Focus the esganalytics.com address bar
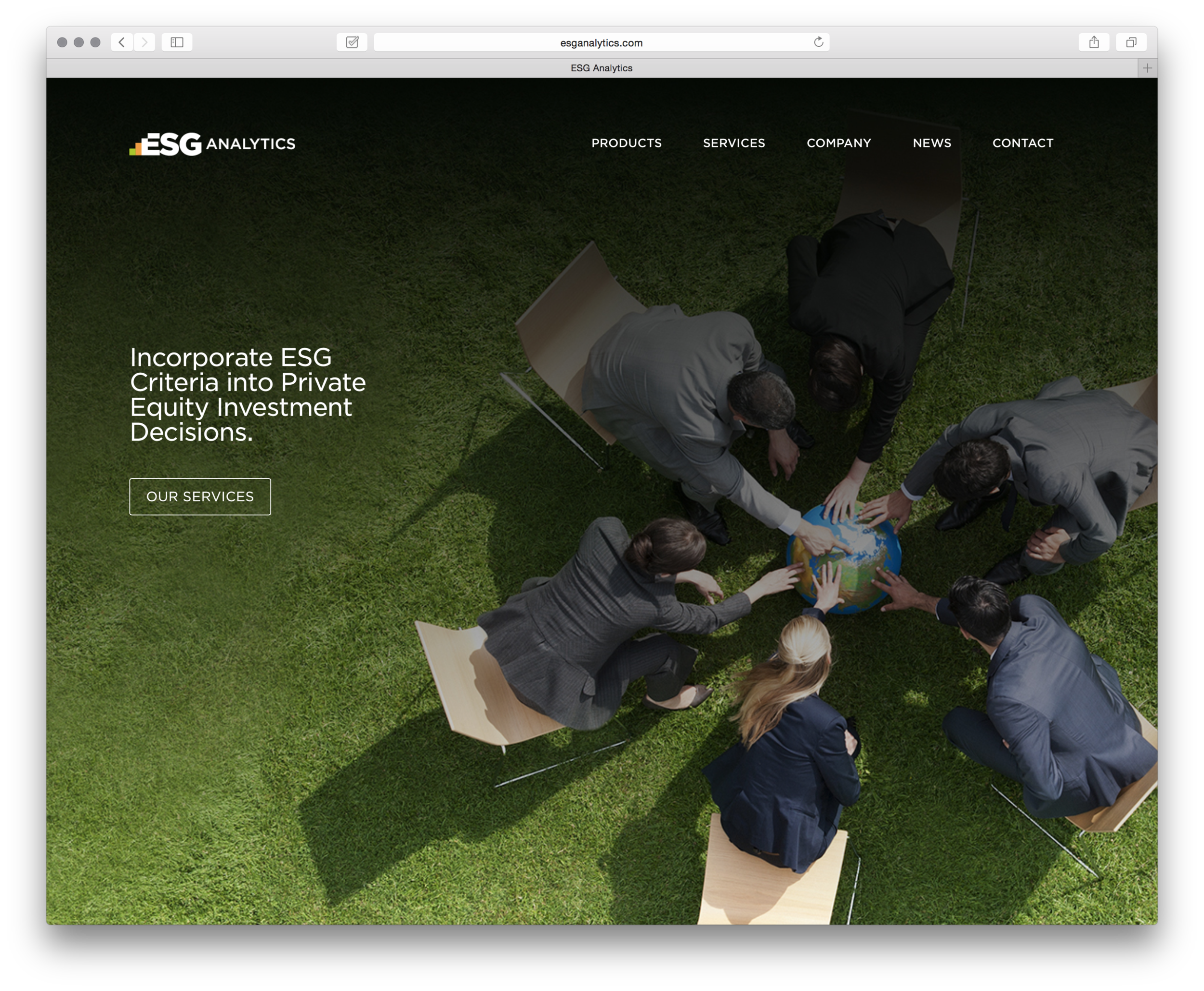 point(601,42)
